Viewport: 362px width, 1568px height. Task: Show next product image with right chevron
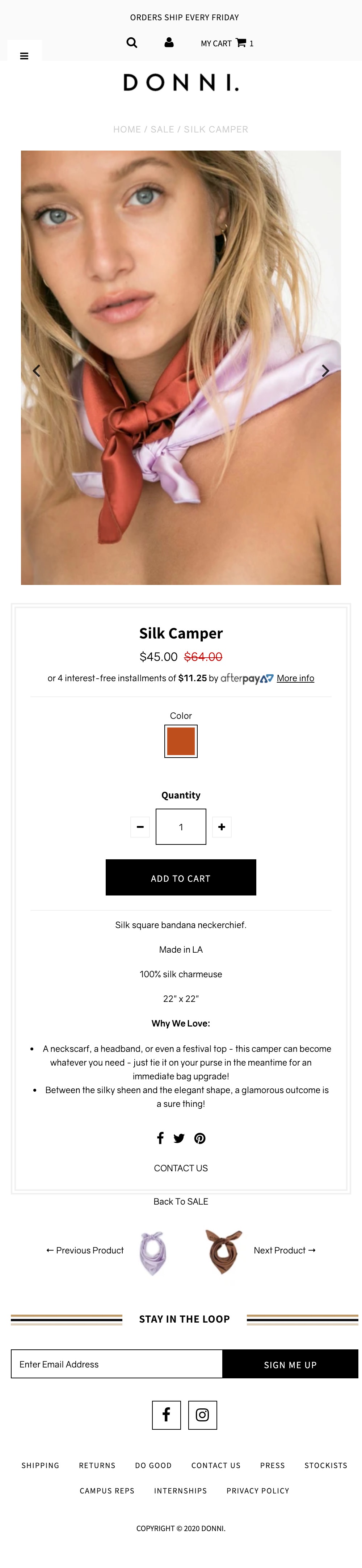pyautogui.click(x=325, y=371)
